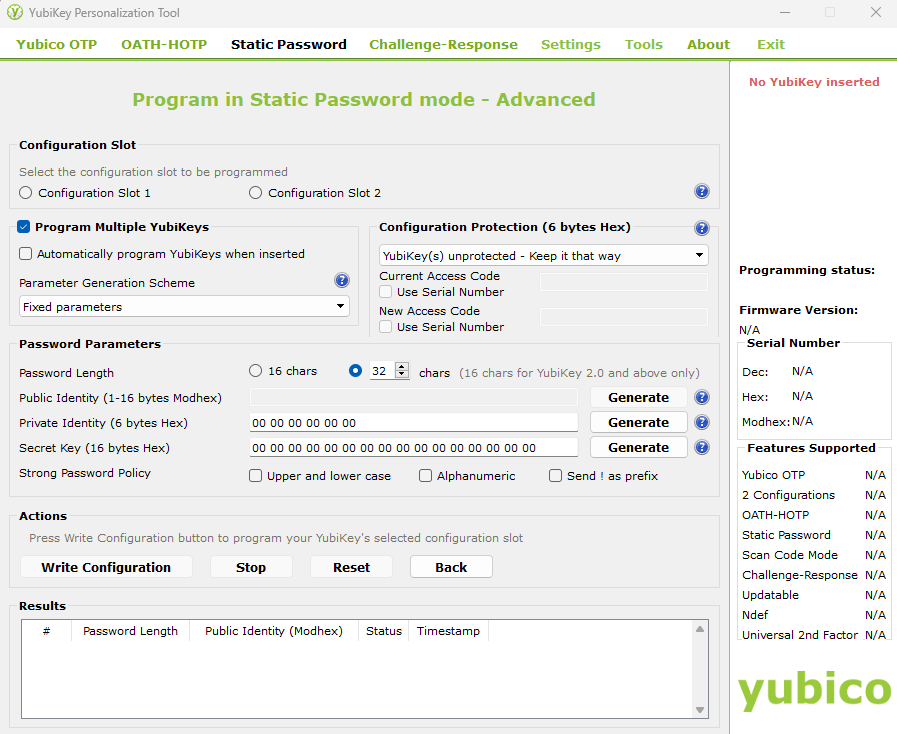Check Use Serial Number under New Access Code
This screenshot has width=897, height=734.
tap(386, 327)
